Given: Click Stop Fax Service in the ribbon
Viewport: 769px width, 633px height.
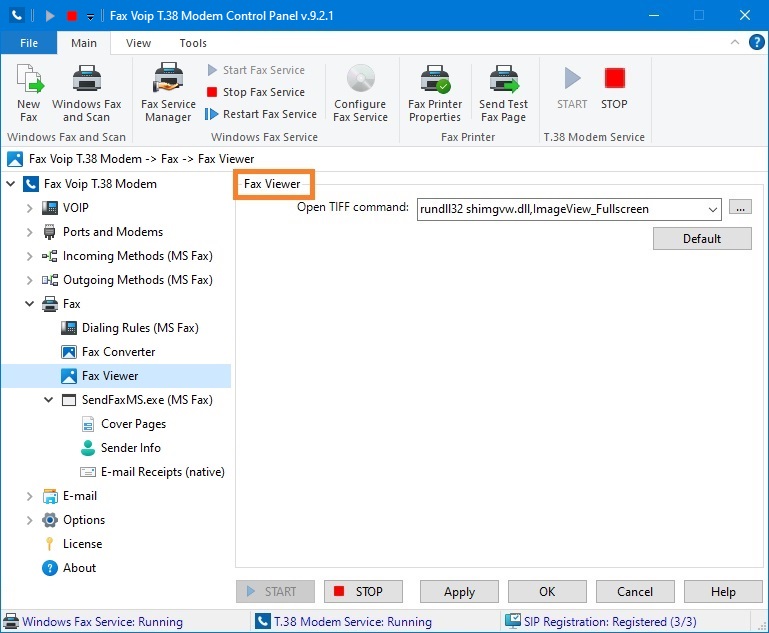Looking at the screenshot, I should (x=256, y=92).
